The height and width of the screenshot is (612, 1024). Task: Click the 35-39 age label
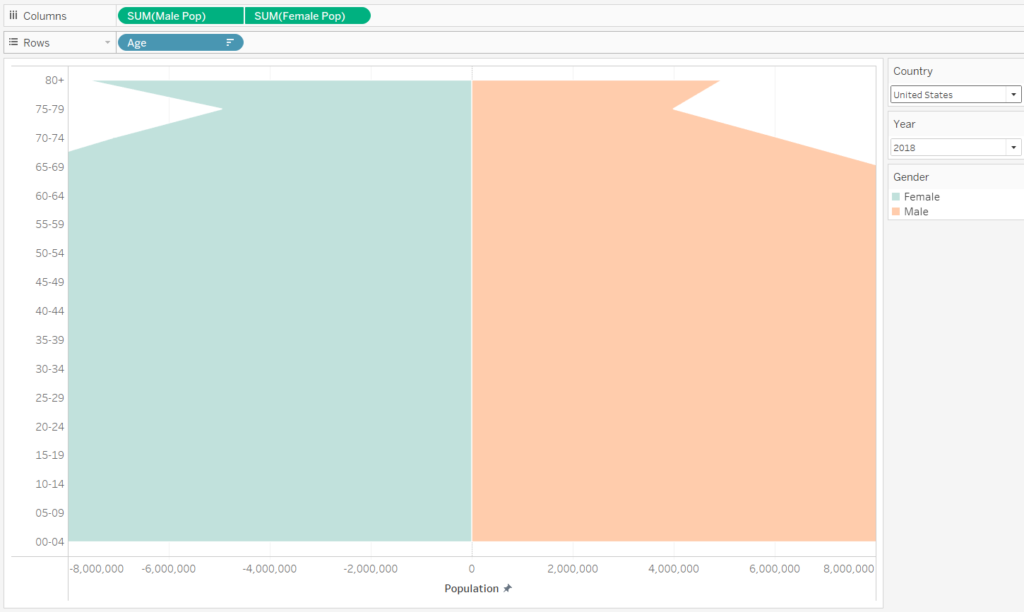click(50, 340)
